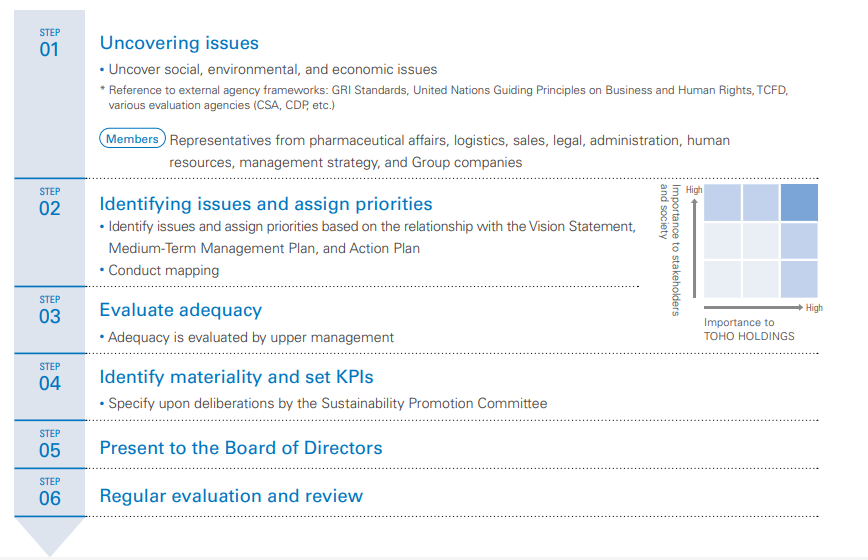Click the STEP 04 number label
868x560 pixels.
pyautogui.click(x=49, y=383)
